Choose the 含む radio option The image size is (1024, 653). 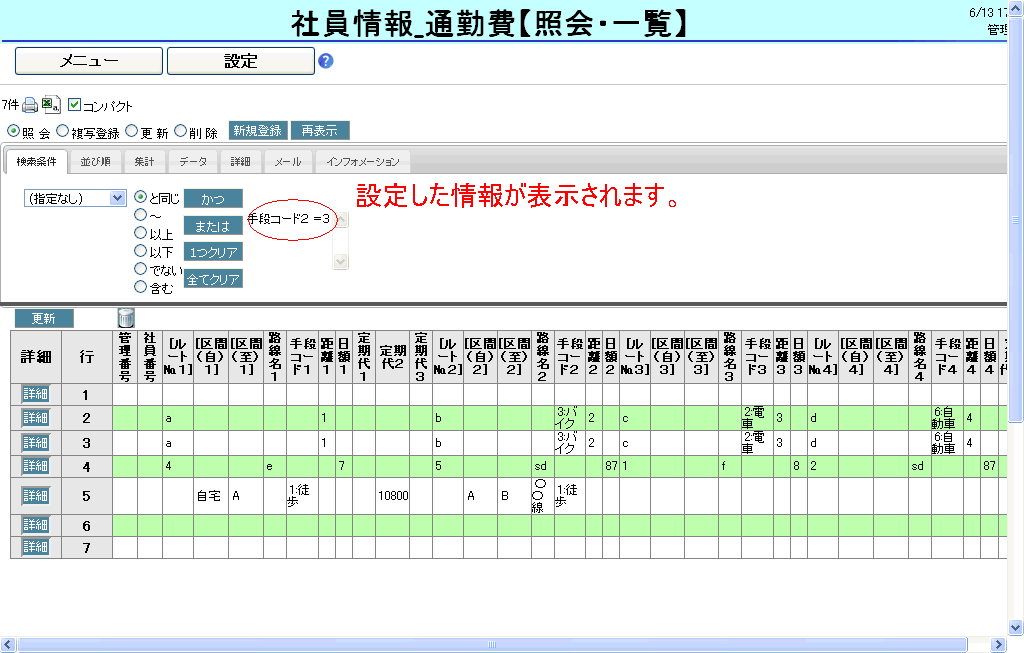(x=141, y=288)
